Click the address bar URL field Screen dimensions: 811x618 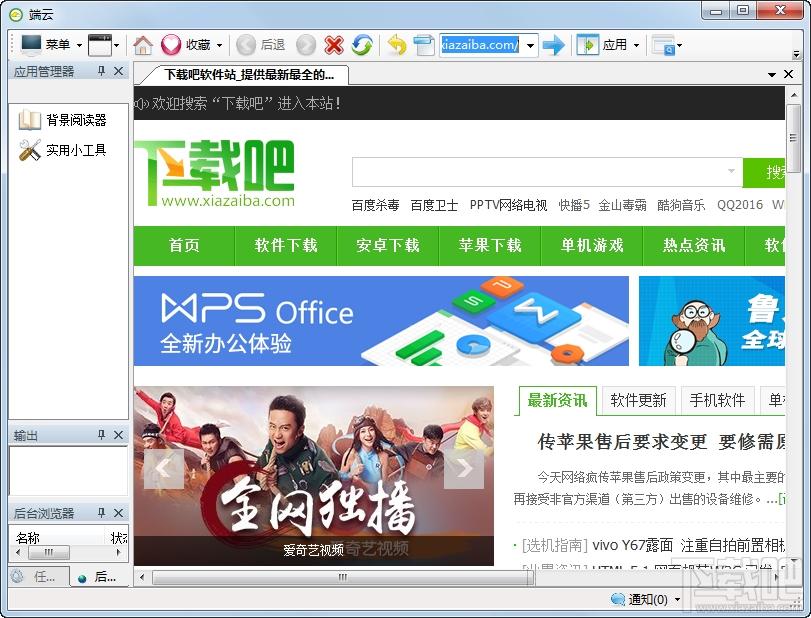(x=480, y=45)
